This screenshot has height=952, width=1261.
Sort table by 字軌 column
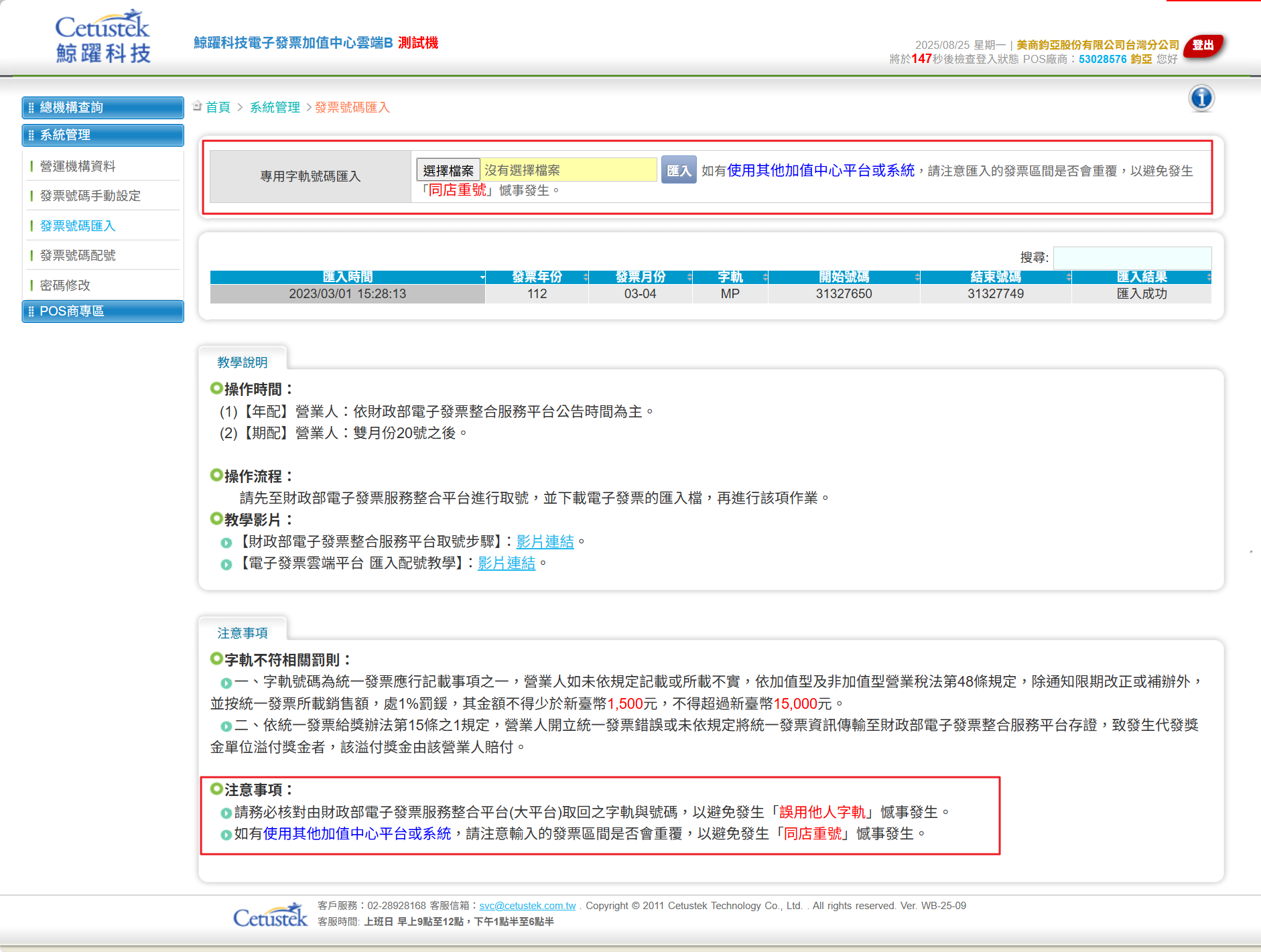point(730,277)
